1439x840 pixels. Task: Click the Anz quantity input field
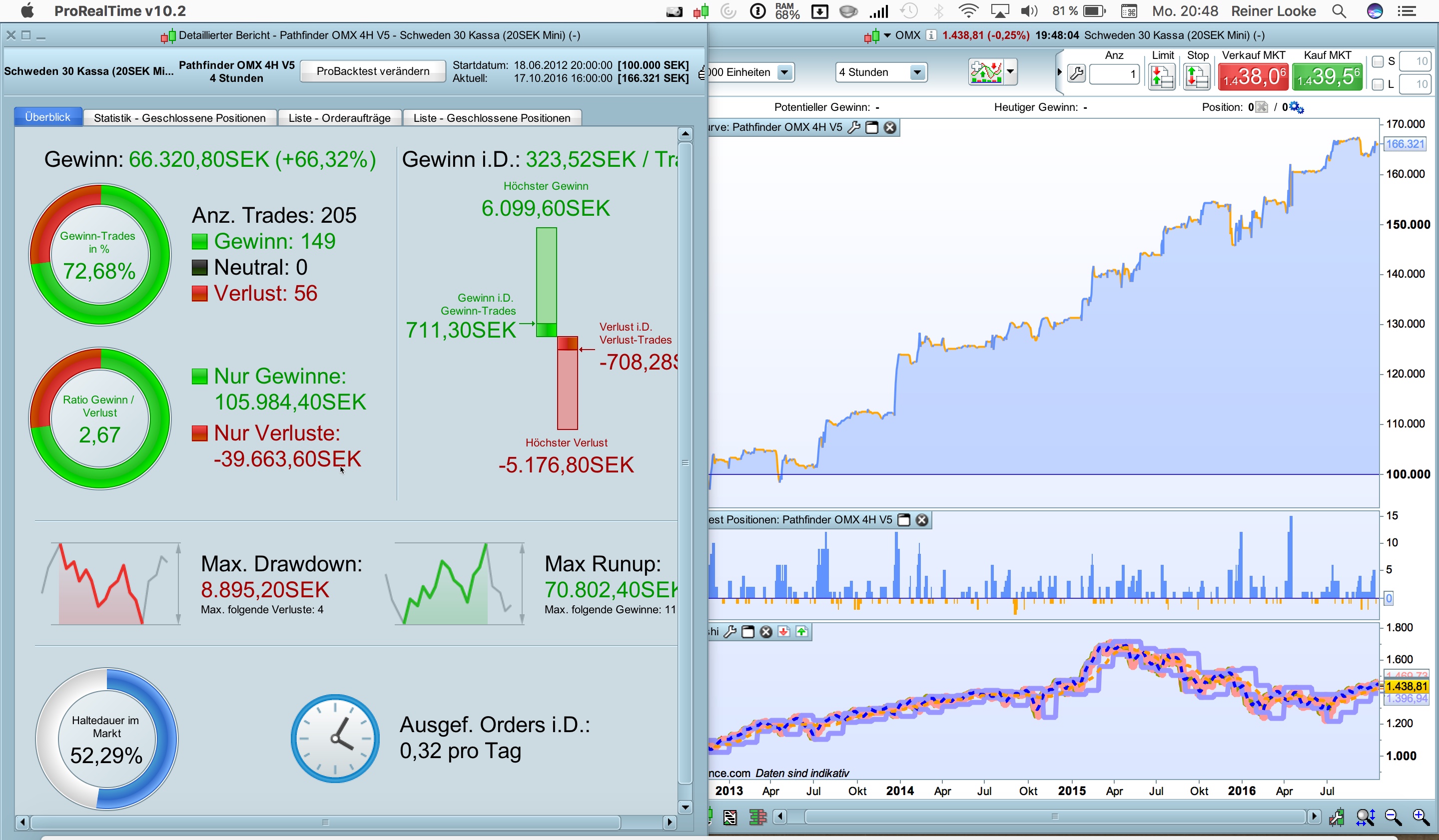click(1114, 73)
